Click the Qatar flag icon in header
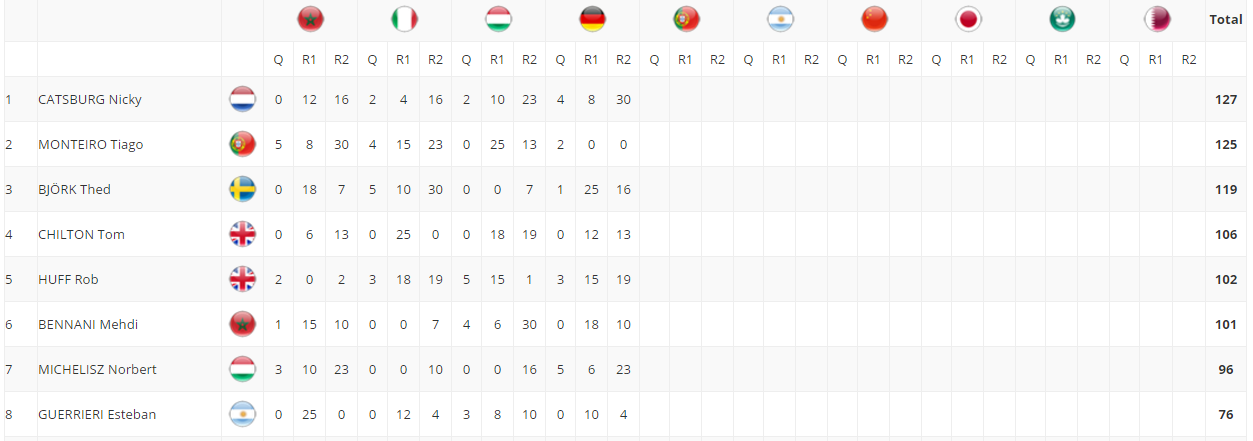This screenshot has height=441, width=1253. pyautogui.click(x=1156, y=19)
